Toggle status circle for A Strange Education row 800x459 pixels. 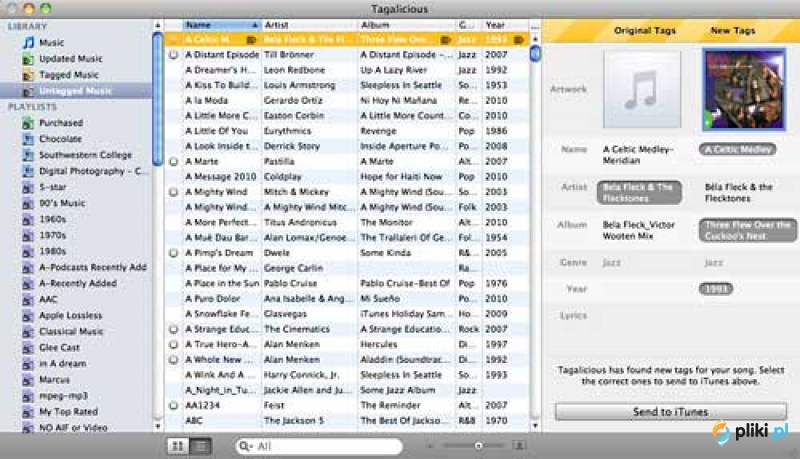(x=174, y=329)
